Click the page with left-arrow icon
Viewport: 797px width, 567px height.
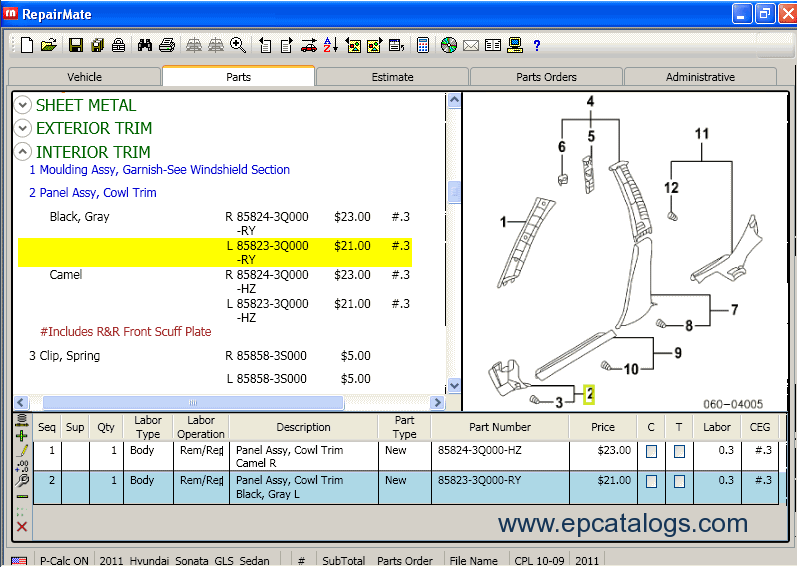coord(265,45)
